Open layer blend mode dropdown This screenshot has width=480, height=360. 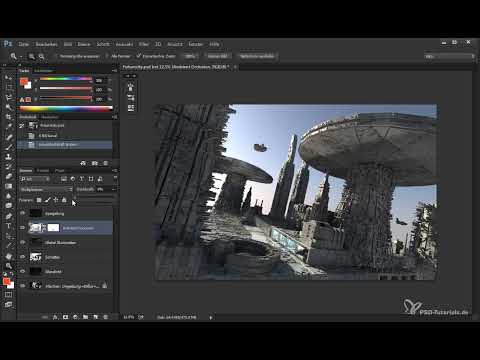point(46,189)
